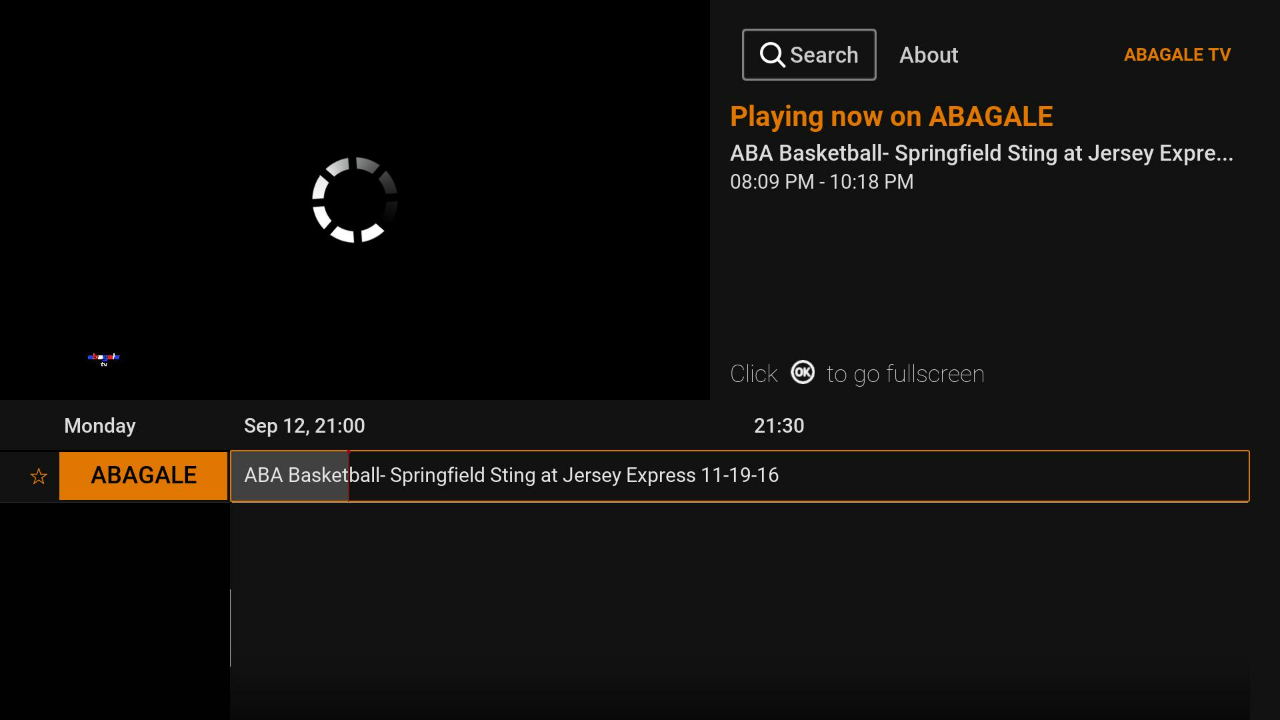Click the loading spinner in video area
Screen dimensions: 1280x720
(x=355, y=200)
